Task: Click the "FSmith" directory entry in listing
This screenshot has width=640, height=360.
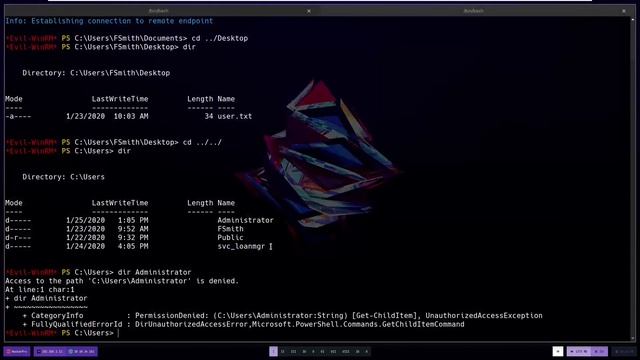Action: click(x=230, y=229)
